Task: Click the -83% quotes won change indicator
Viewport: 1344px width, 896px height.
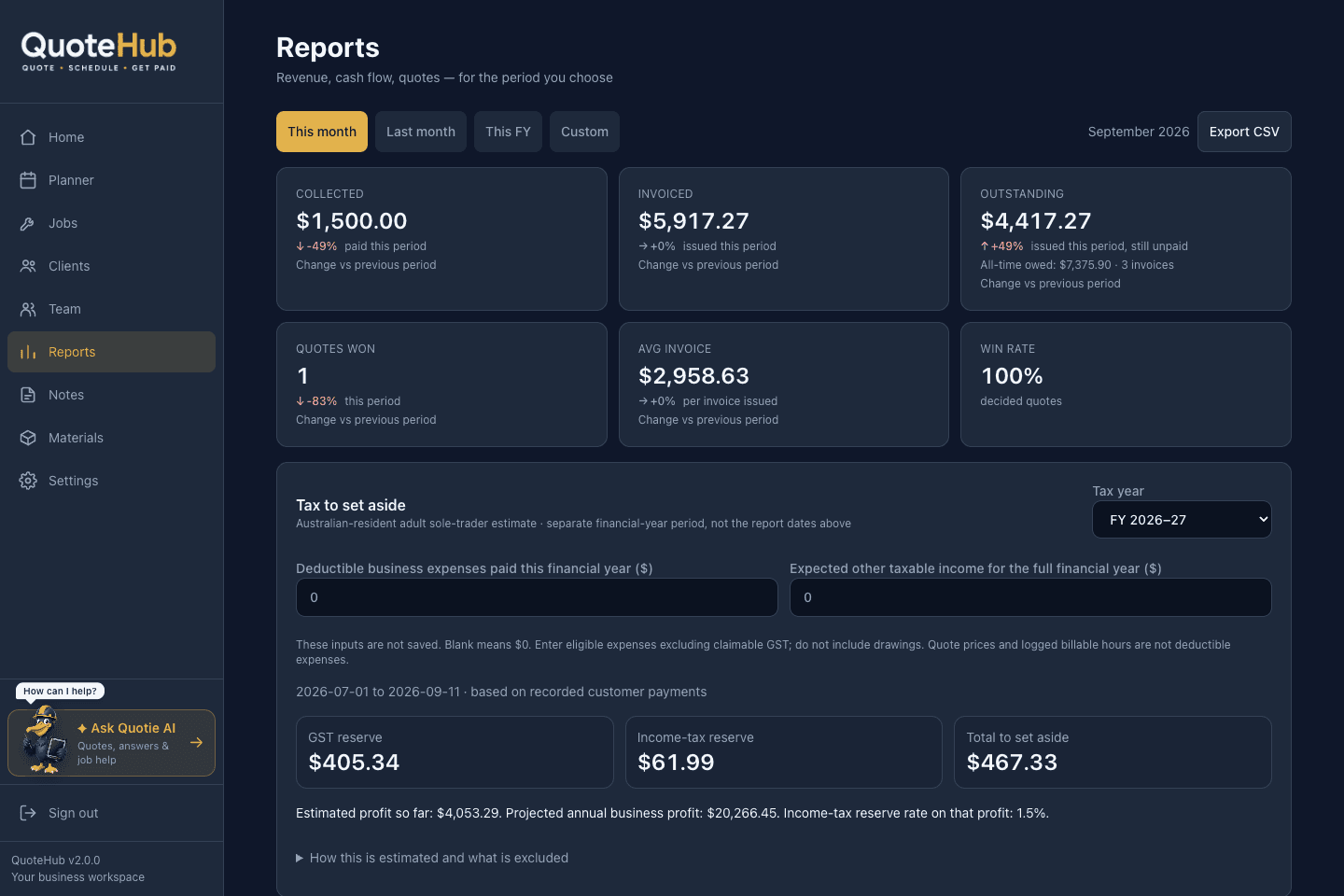Action: coord(316,401)
